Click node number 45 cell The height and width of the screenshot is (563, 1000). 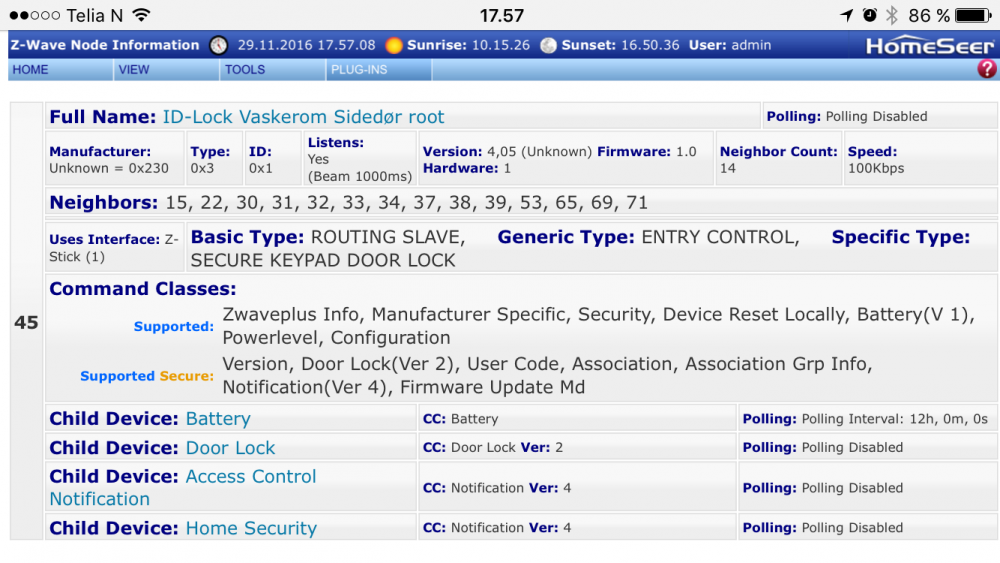point(26,323)
